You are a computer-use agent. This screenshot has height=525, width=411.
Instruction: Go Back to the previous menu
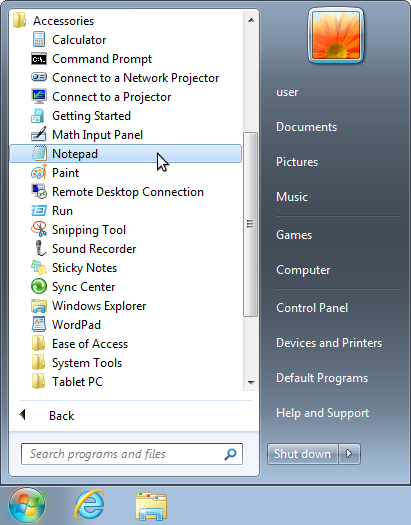coord(47,416)
